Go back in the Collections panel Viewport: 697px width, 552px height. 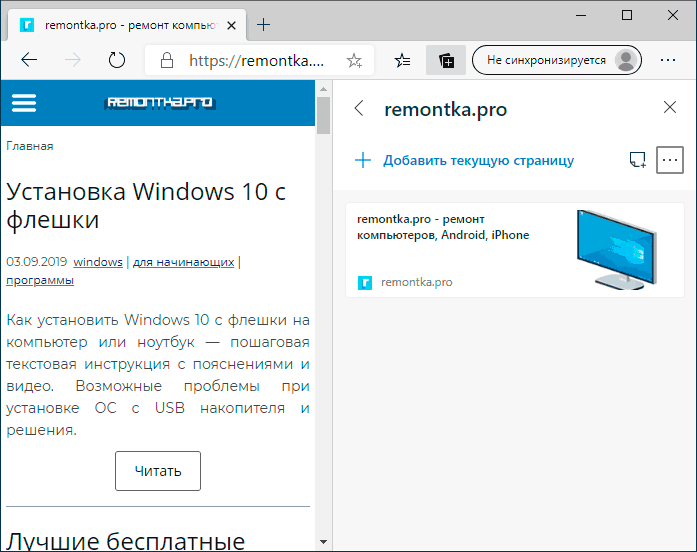coord(360,108)
